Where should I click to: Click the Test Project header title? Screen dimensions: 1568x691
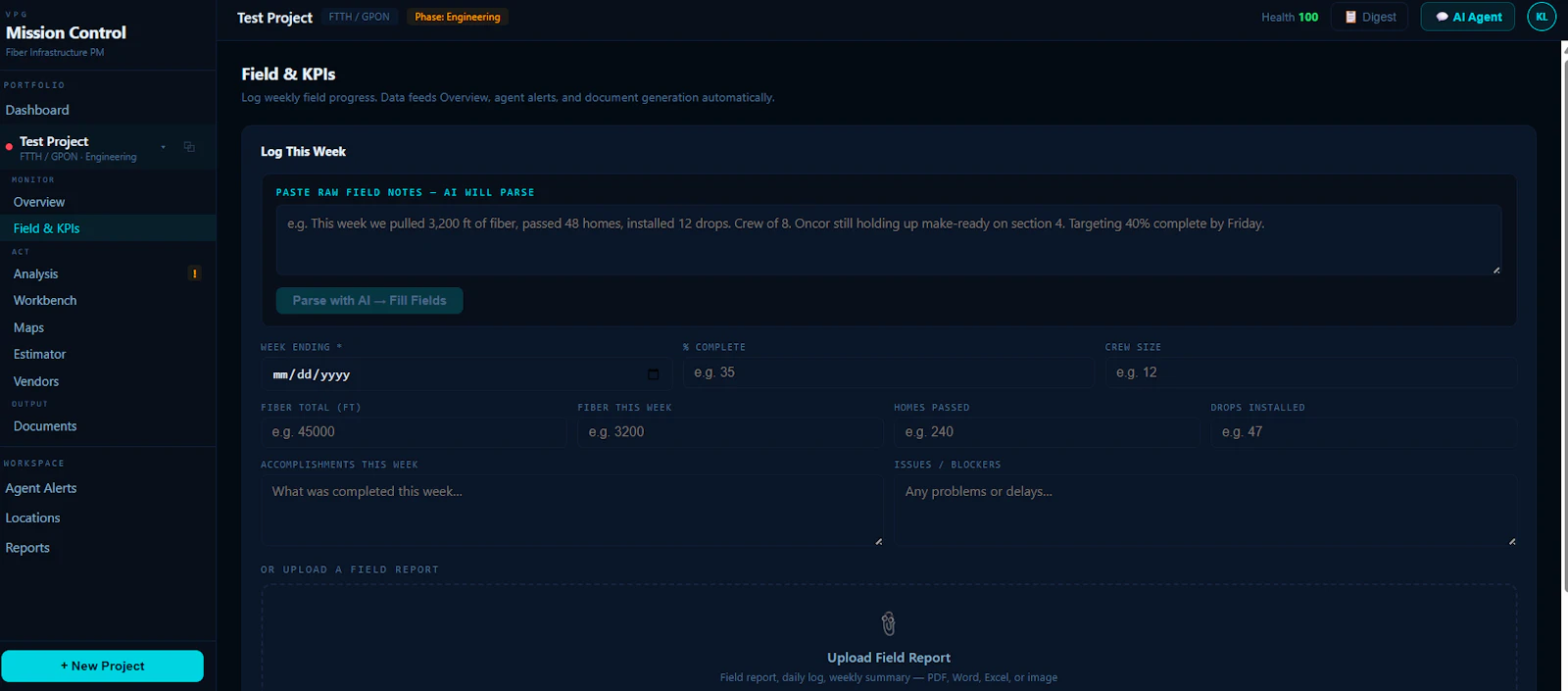point(274,18)
